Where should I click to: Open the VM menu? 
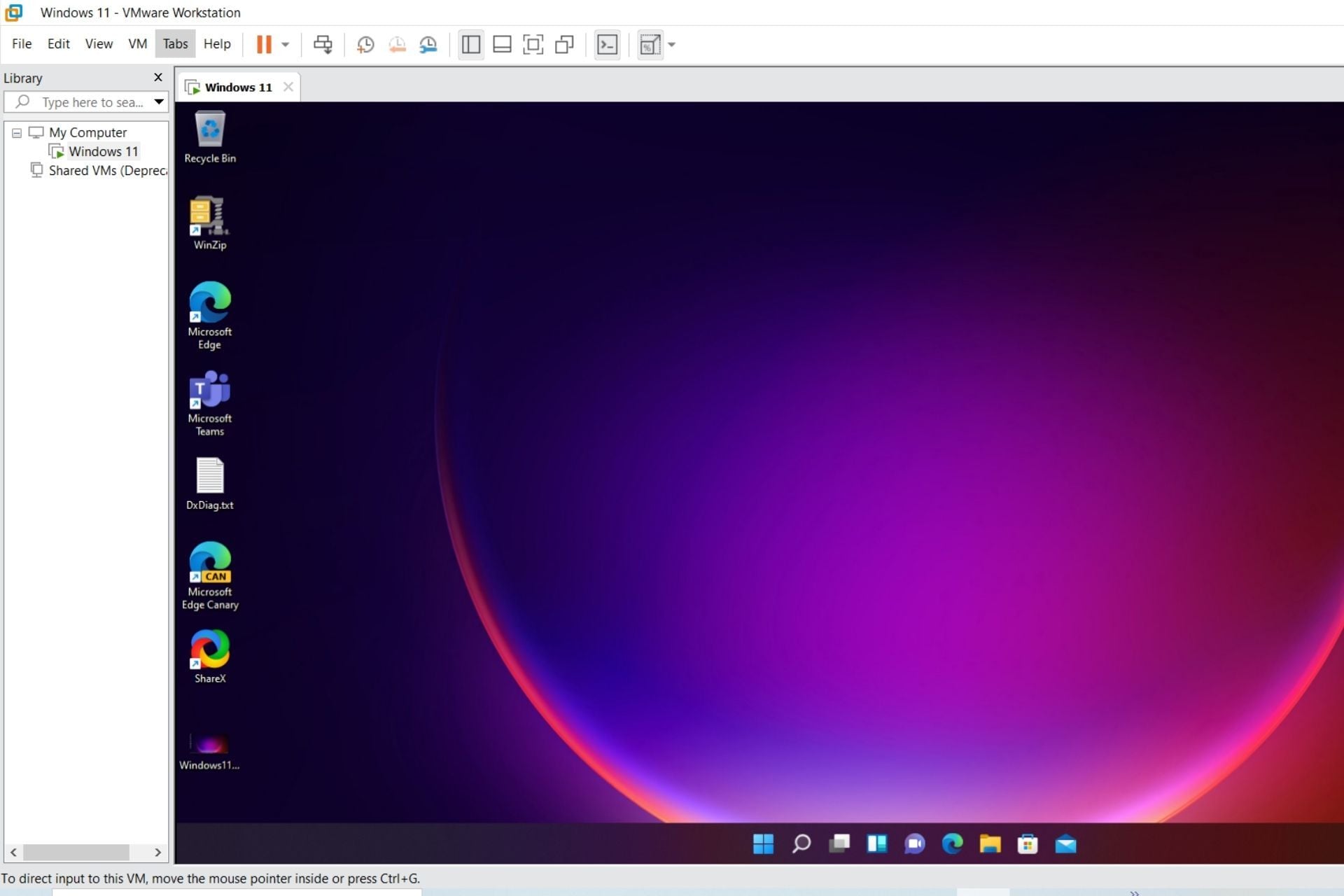tap(137, 44)
